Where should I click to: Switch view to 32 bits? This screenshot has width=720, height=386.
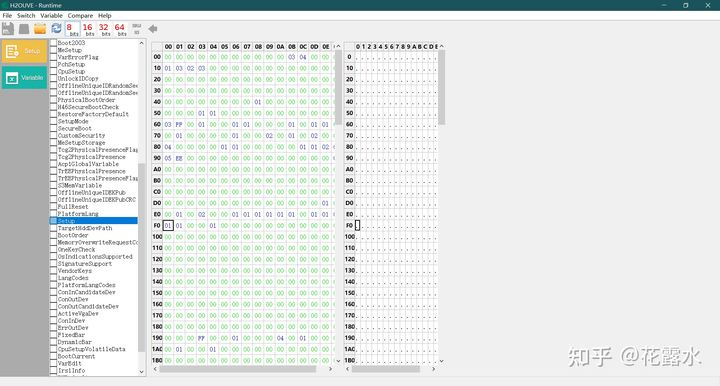point(104,29)
